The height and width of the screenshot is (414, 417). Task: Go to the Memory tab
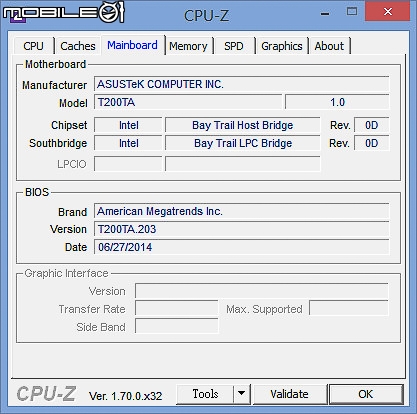188,46
